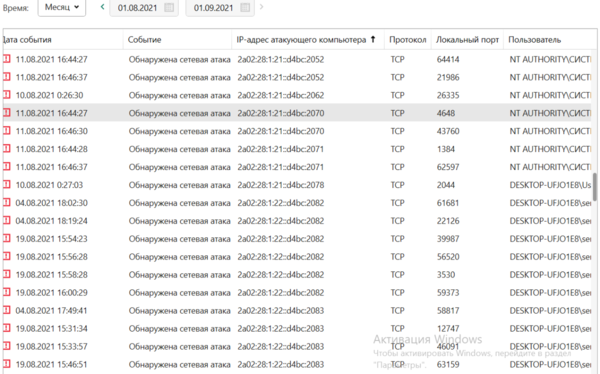The width and height of the screenshot is (600, 374).
Task: Select the date cell 04.08.2021 18:02:30
Action: pos(52,203)
